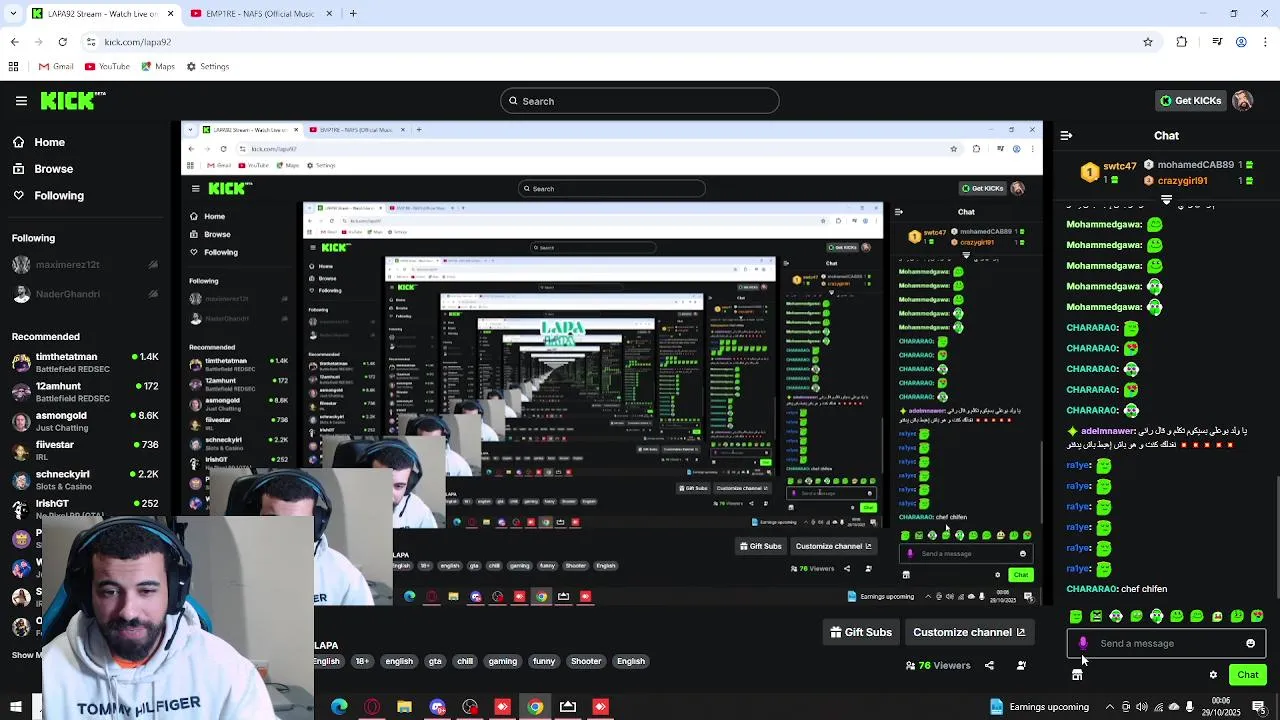Viewport: 1280px width, 720px height.
Task: Open the Maps bookmark
Action: pyautogui.click(x=157, y=66)
